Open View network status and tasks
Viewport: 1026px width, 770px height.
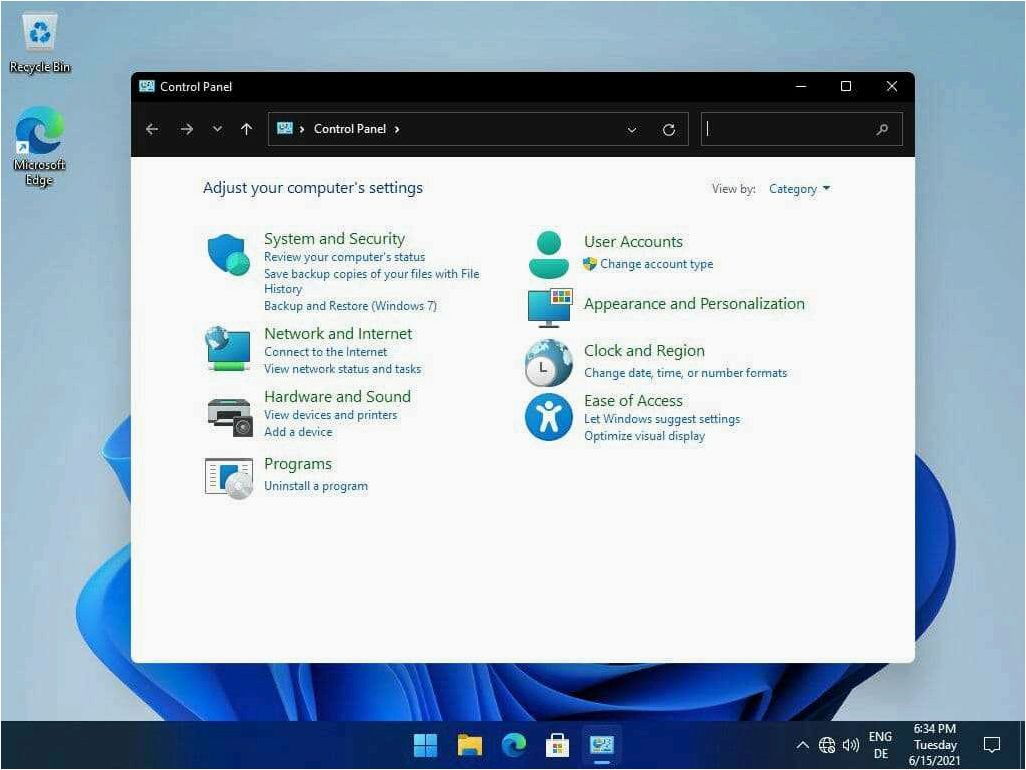342,369
